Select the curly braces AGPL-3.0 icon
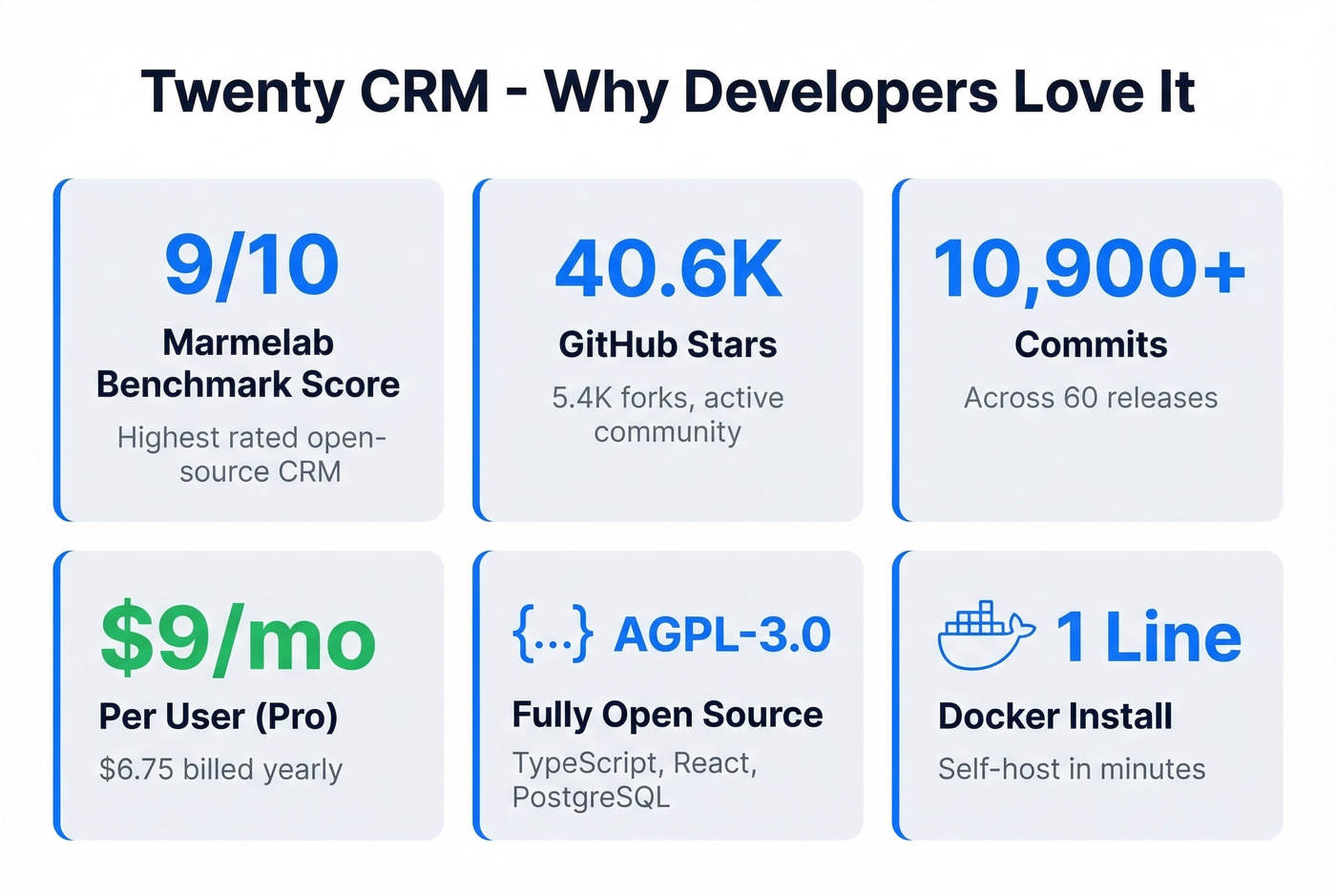The height and width of the screenshot is (896, 1336). (x=552, y=633)
